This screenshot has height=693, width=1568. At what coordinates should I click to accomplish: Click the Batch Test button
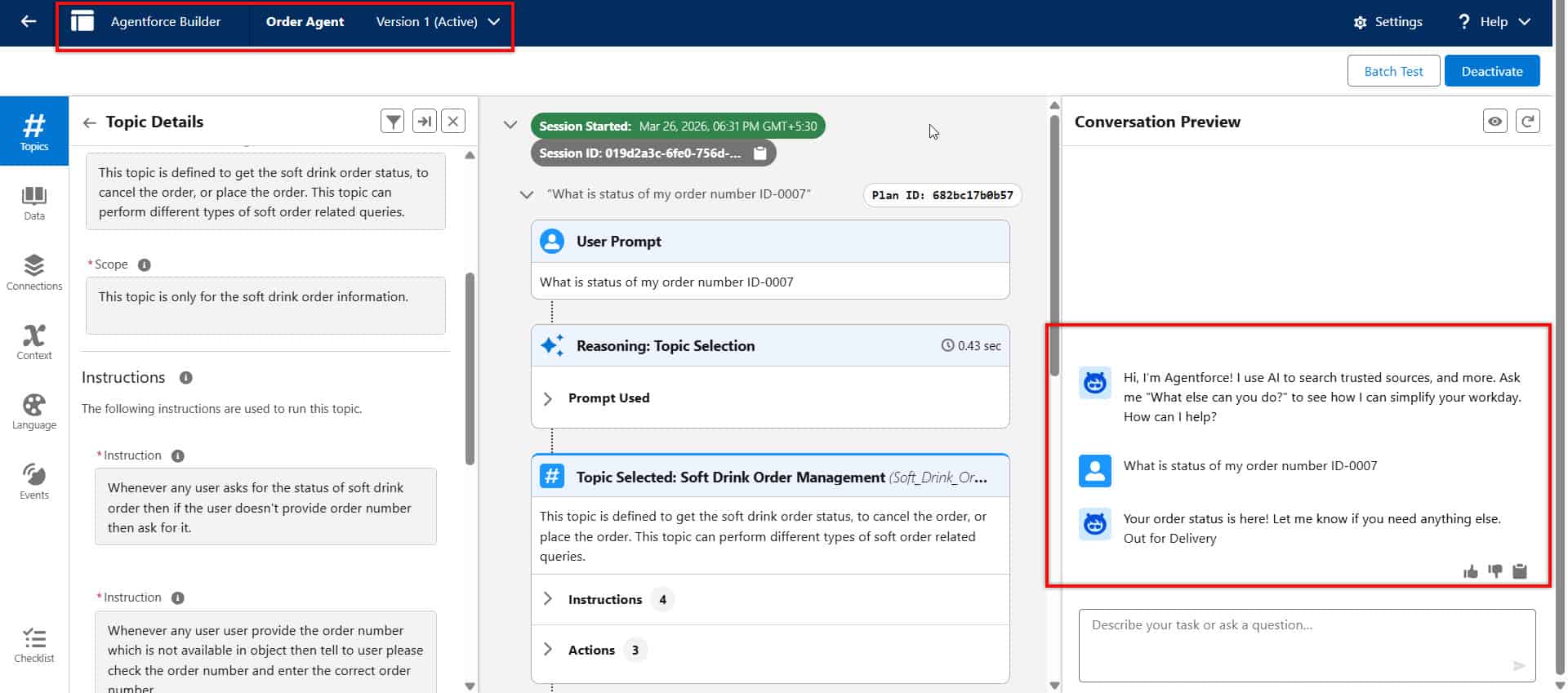point(1393,71)
